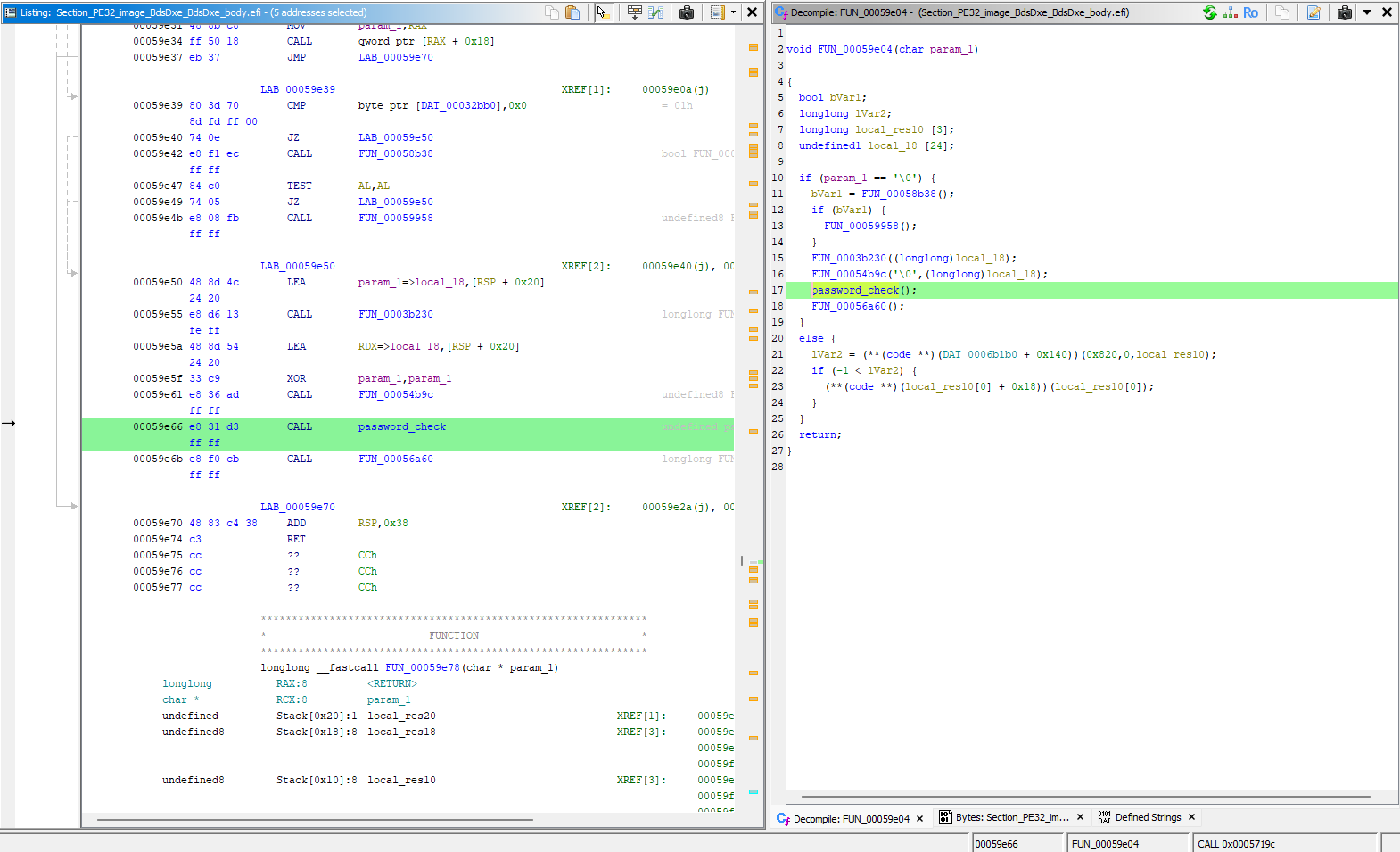Image resolution: width=1400 pixels, height=852 pixels.
Task: Click the green re-decompile refresh icon
Action: (x=1210, y=12)
